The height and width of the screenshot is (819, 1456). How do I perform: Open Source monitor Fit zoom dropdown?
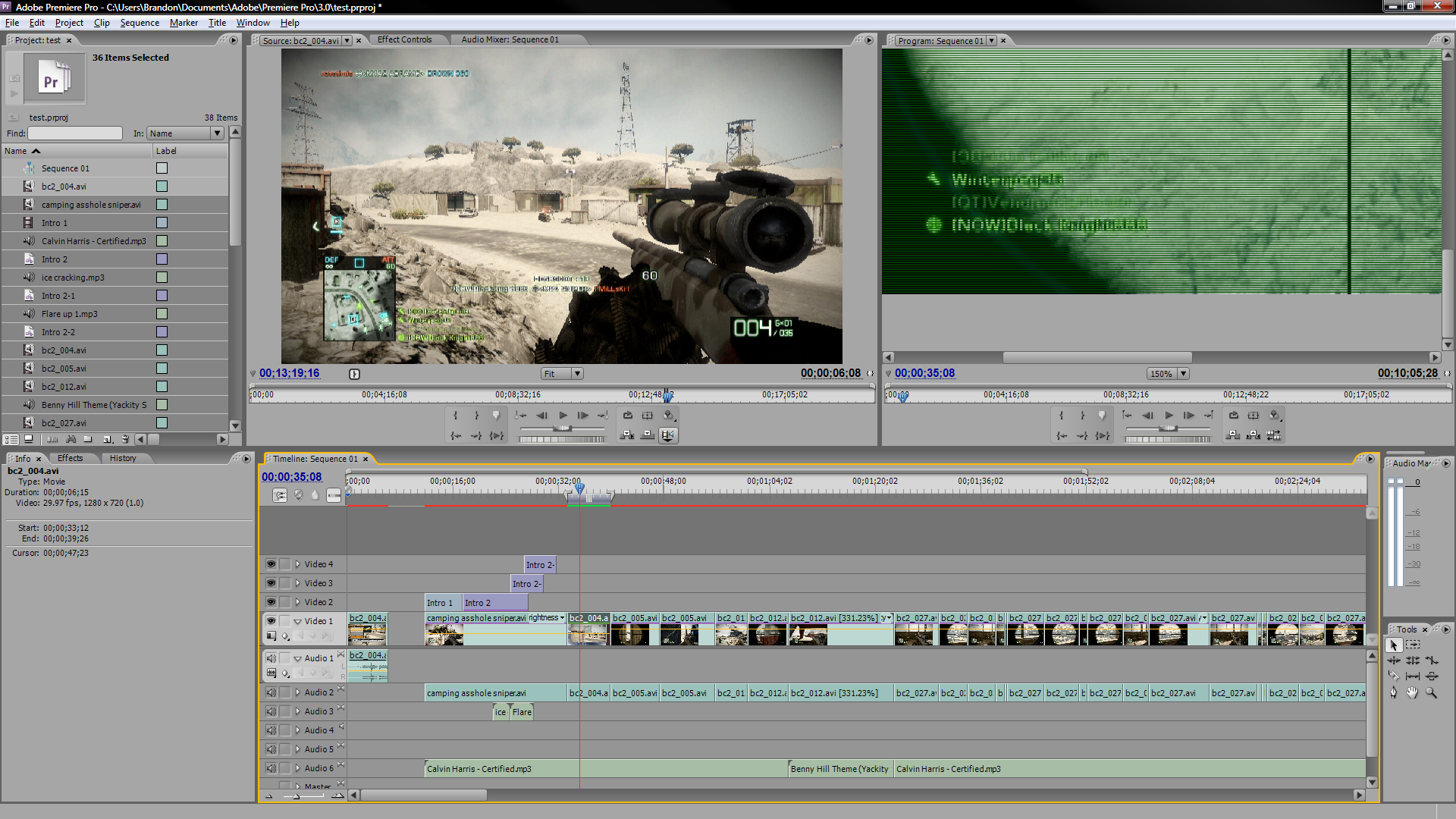562,374
